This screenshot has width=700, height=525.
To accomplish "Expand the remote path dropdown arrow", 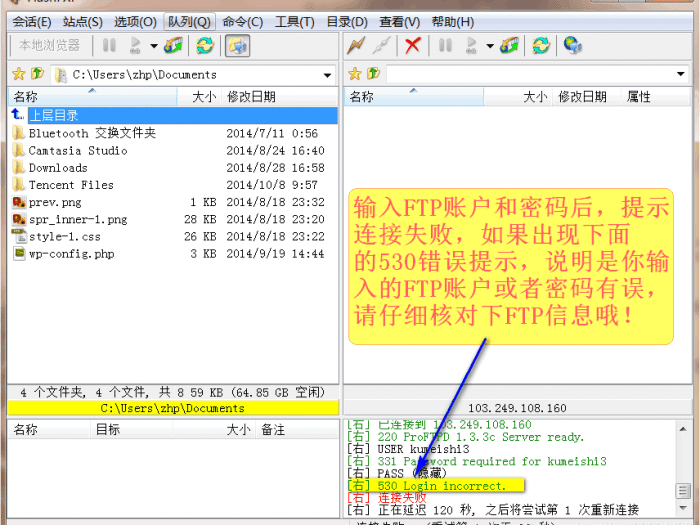I will 681,75.
